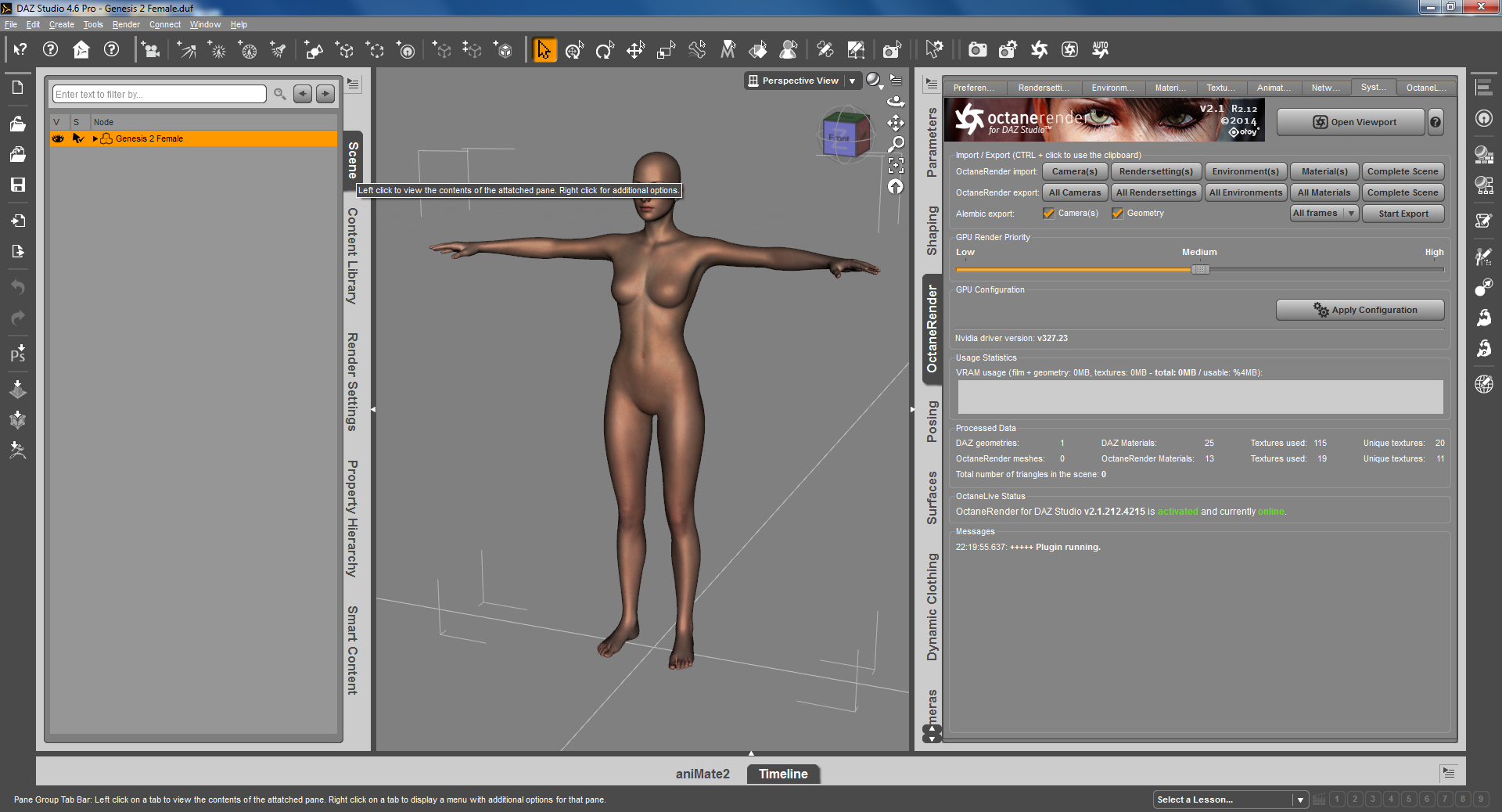Click the Apply Configuration button
1502x812 pixels.
click(x=1360, y=310)
